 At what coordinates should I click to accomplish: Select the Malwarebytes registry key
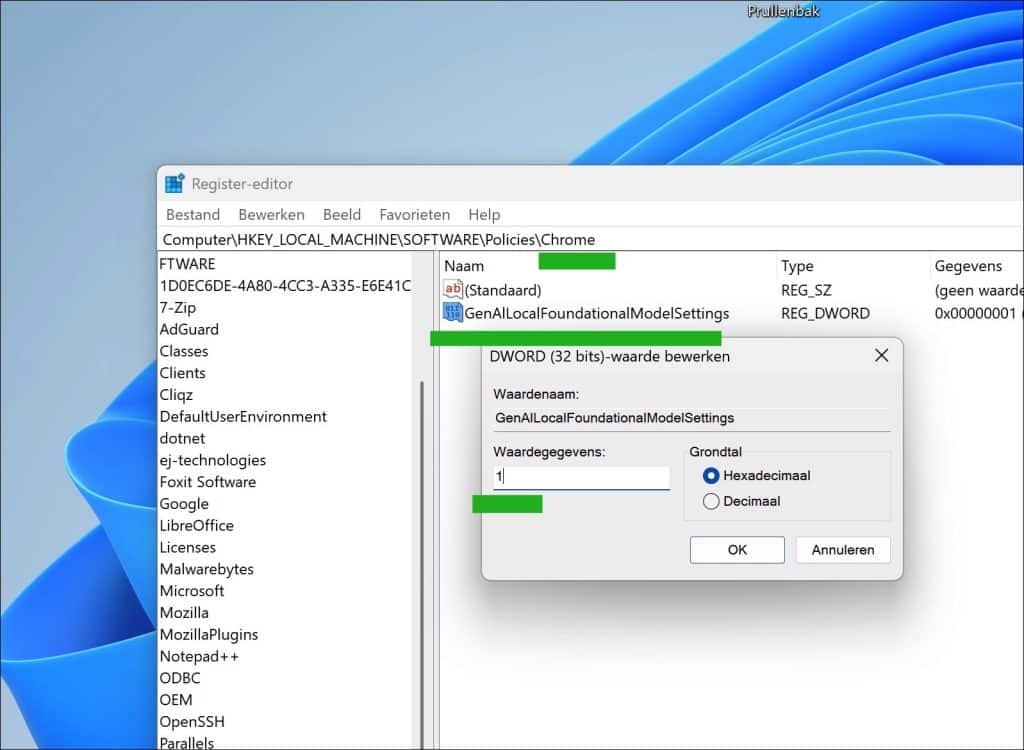point(206,569)
